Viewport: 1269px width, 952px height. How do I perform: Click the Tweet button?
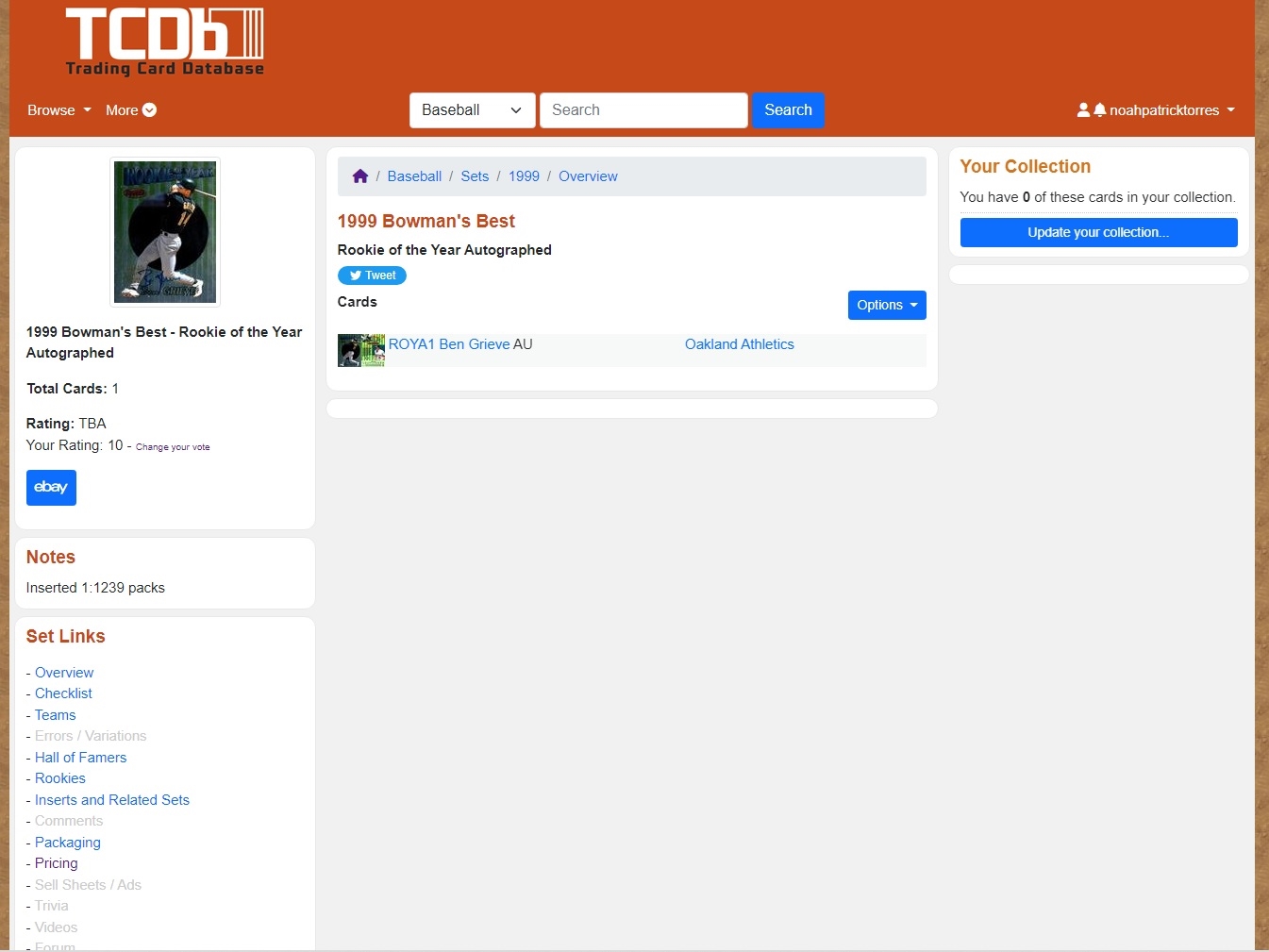pos(372,276)
